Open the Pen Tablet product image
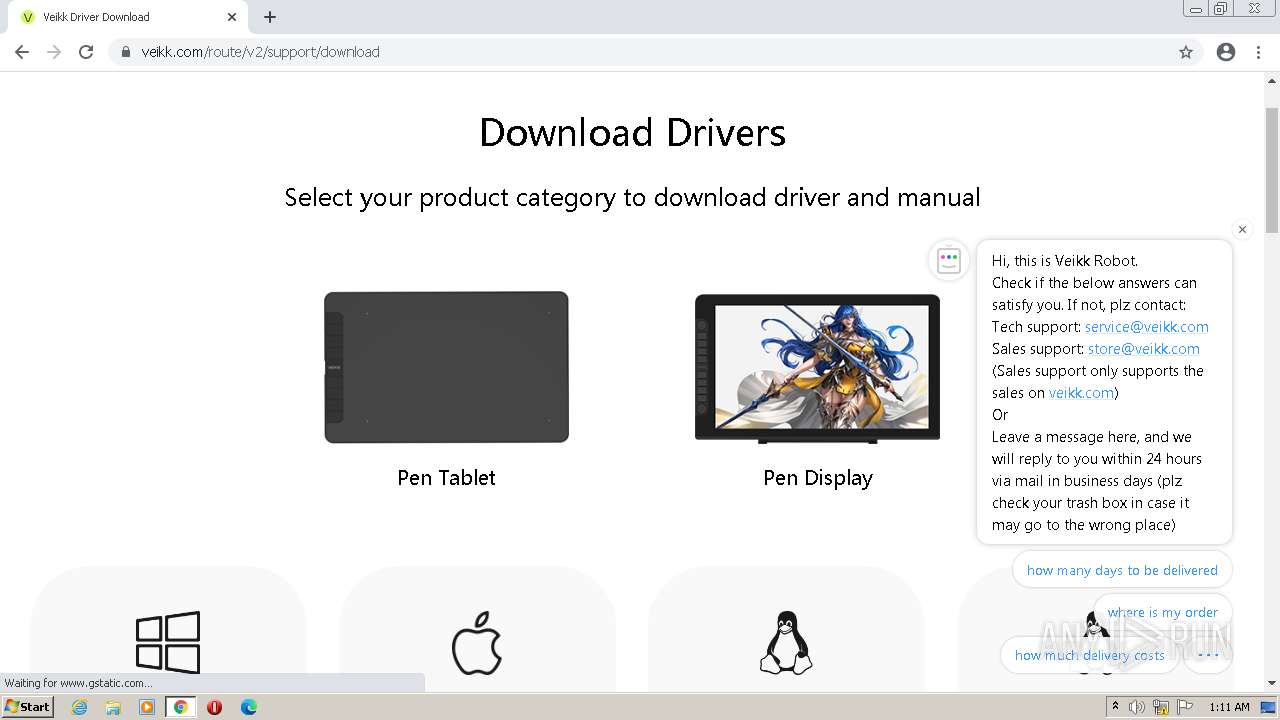Viewport: 1280px width, 720px height. point(446,367)
